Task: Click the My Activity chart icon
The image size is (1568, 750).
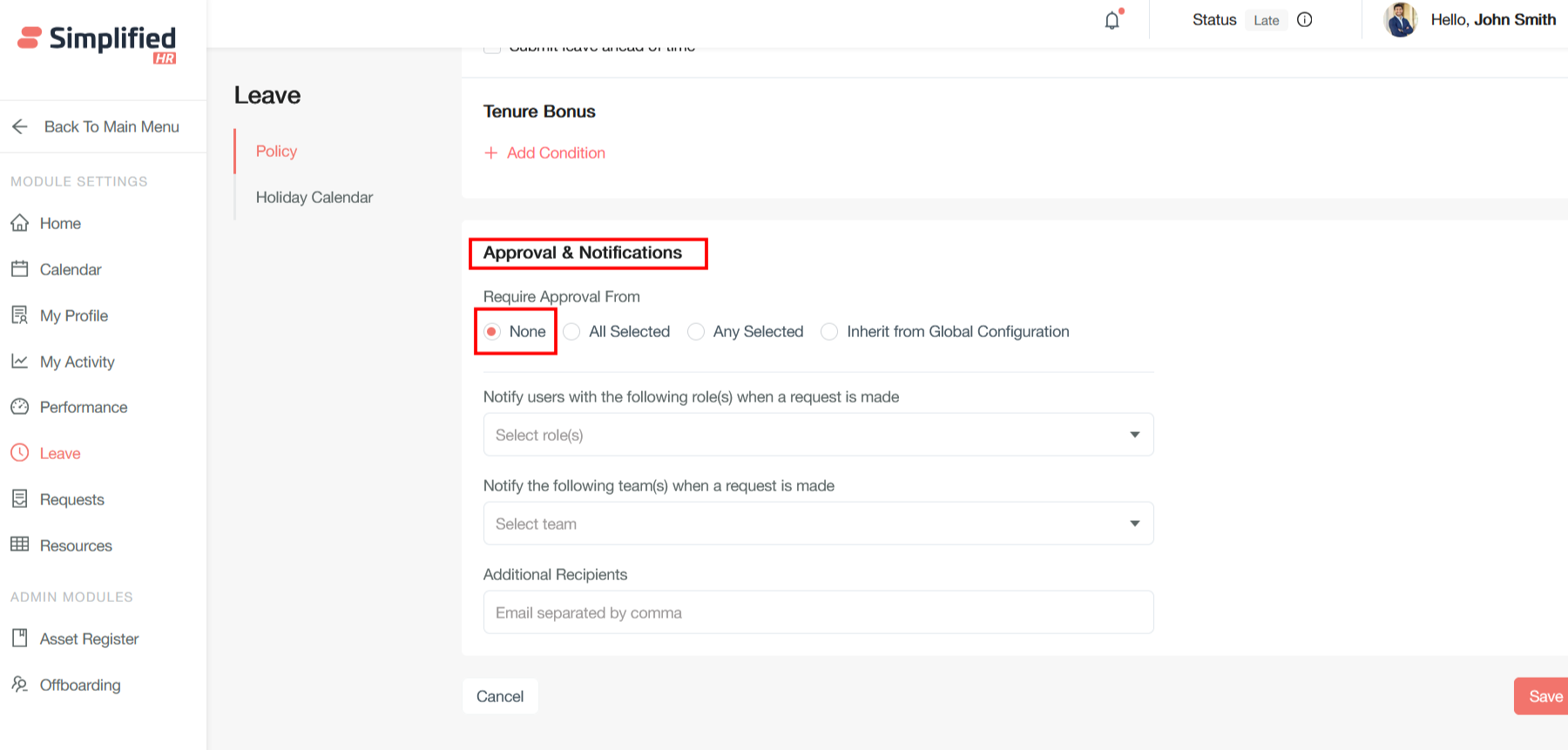Action: 20,361
